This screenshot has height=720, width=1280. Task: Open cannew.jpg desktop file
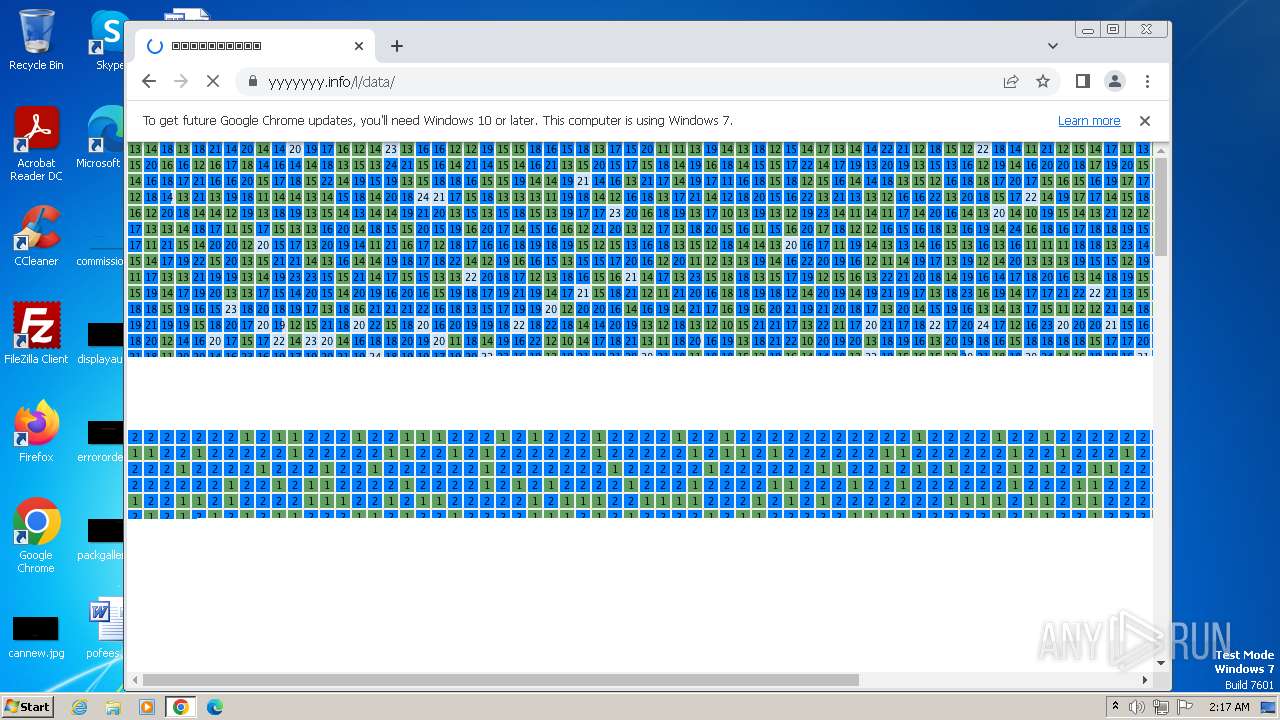(36, 638)
